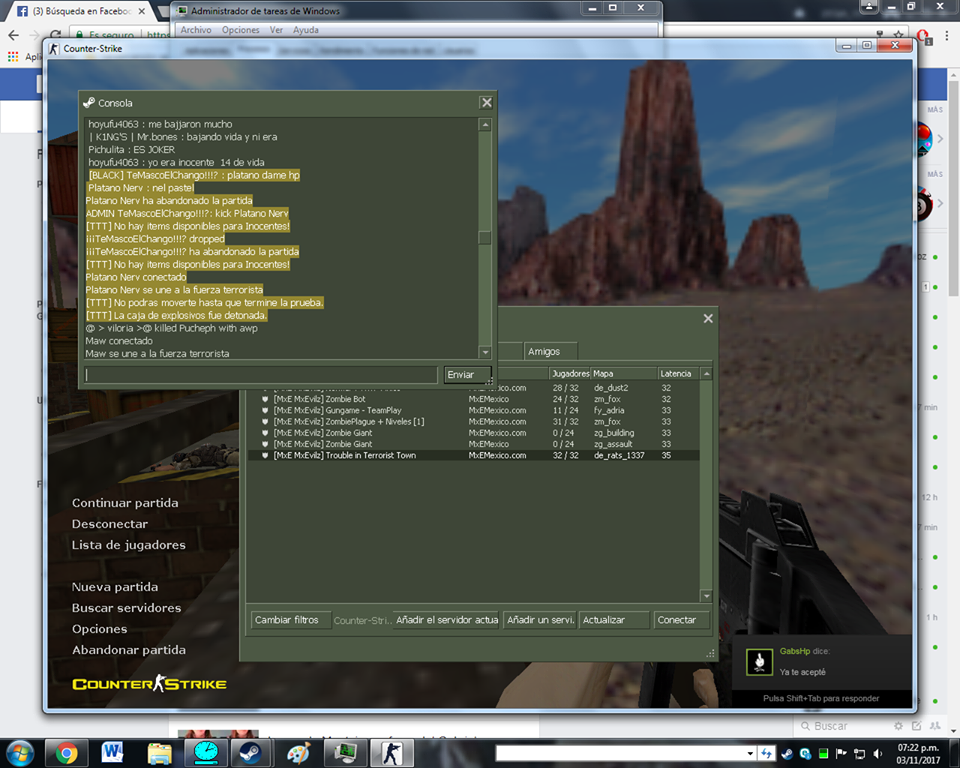Click Cambiar filtros button
The height and width of the screenshot is (768, 960).
291,620
